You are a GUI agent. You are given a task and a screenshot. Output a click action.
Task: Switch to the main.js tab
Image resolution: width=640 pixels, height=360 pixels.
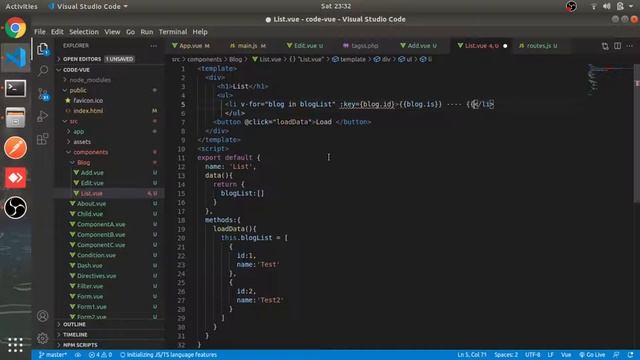click(x=248, y=46)
